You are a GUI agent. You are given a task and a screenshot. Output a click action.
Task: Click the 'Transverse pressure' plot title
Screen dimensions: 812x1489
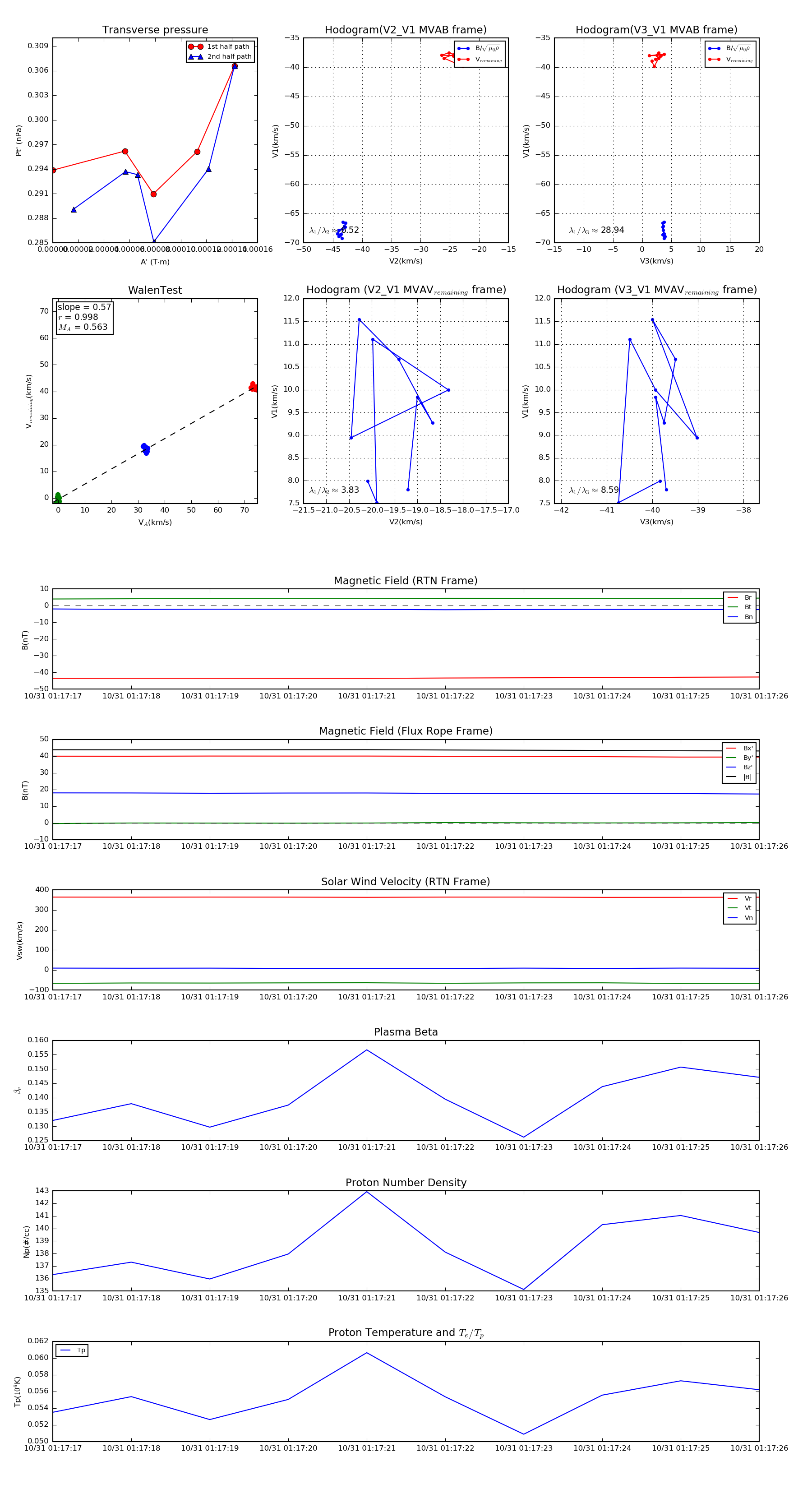pyautogui.click(x=155, y=30)
